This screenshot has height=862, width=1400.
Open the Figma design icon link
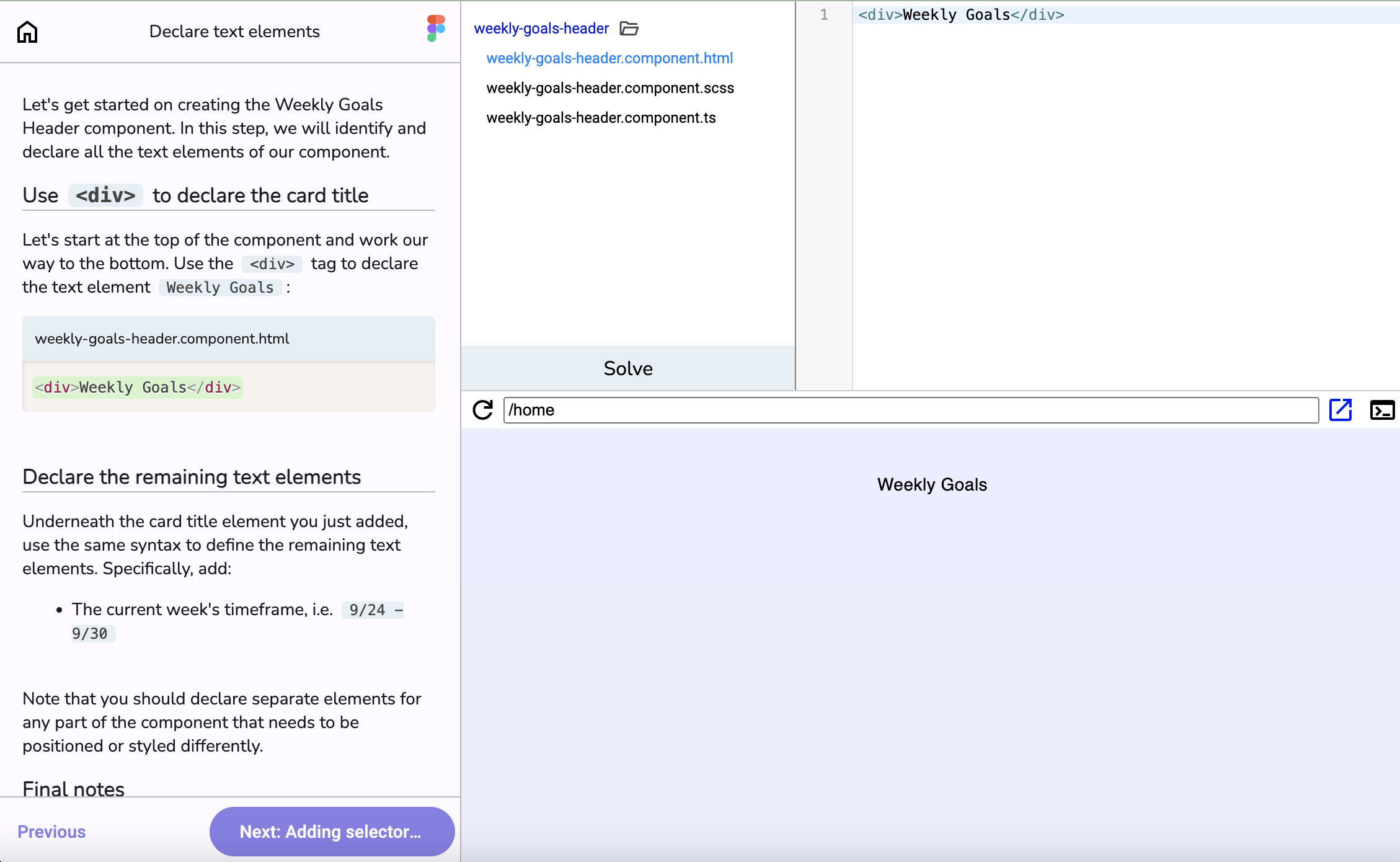[x=436, y=29]
